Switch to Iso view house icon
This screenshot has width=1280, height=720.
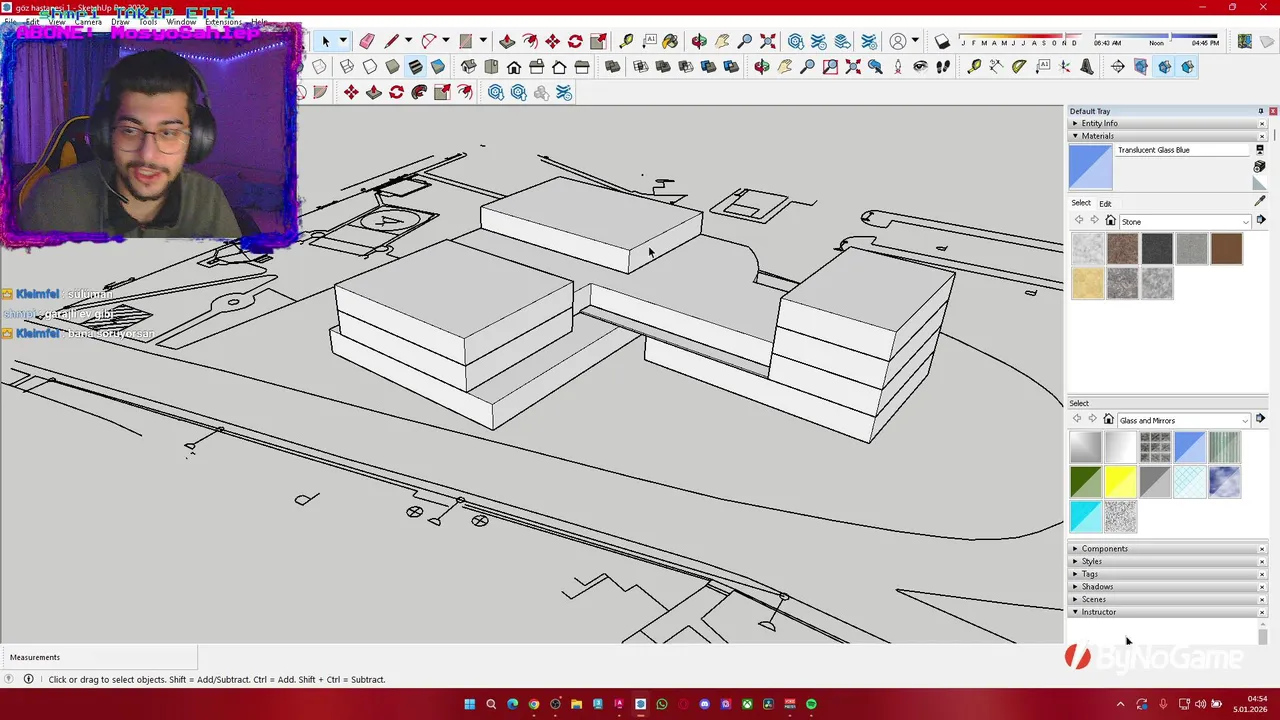tap(468, 67)
